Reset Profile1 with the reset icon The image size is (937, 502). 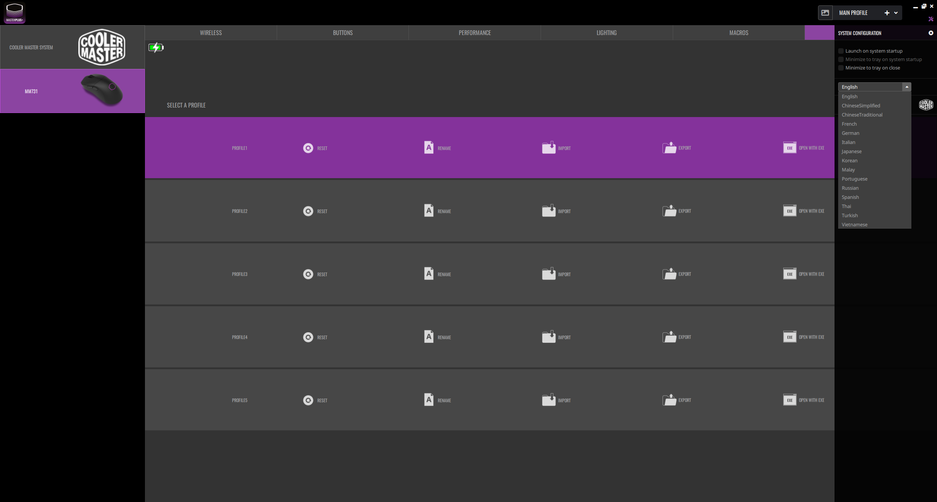(308, 148)
